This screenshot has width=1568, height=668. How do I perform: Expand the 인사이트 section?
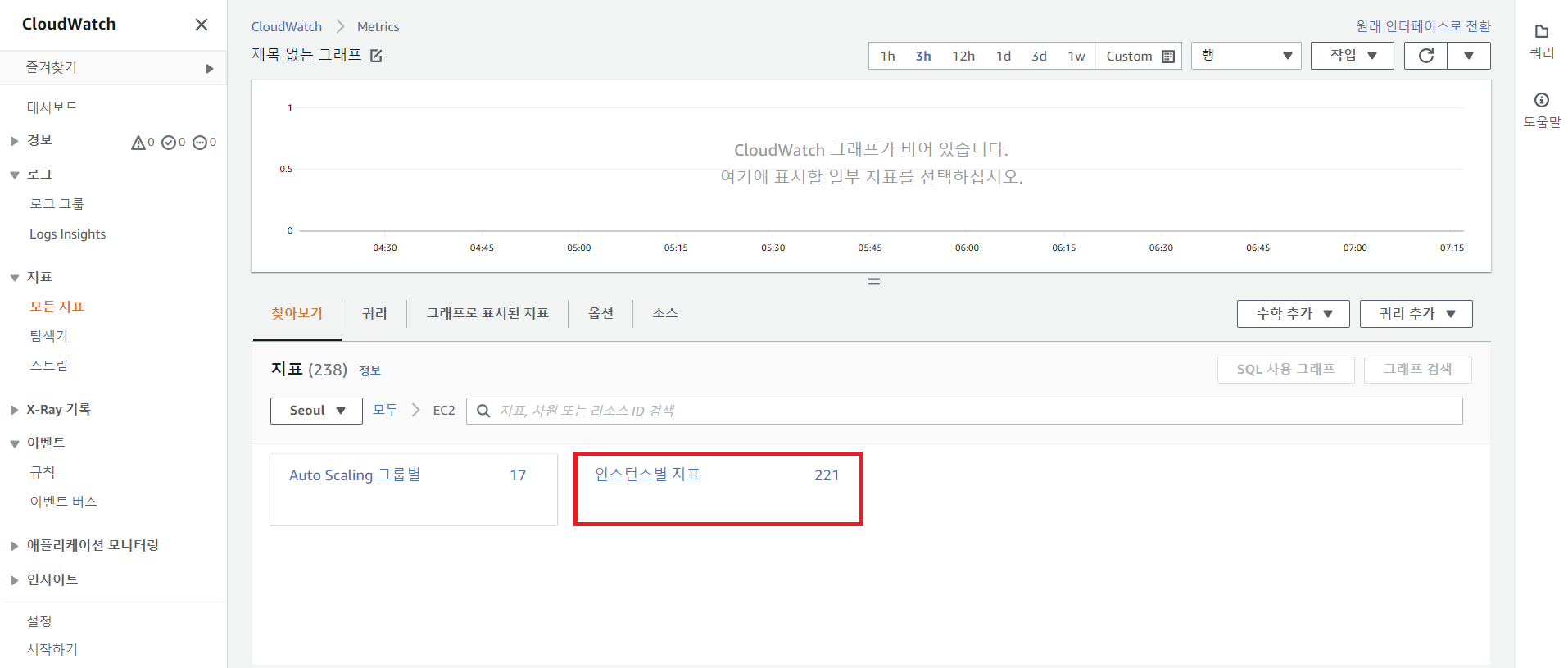coord(15,580)
